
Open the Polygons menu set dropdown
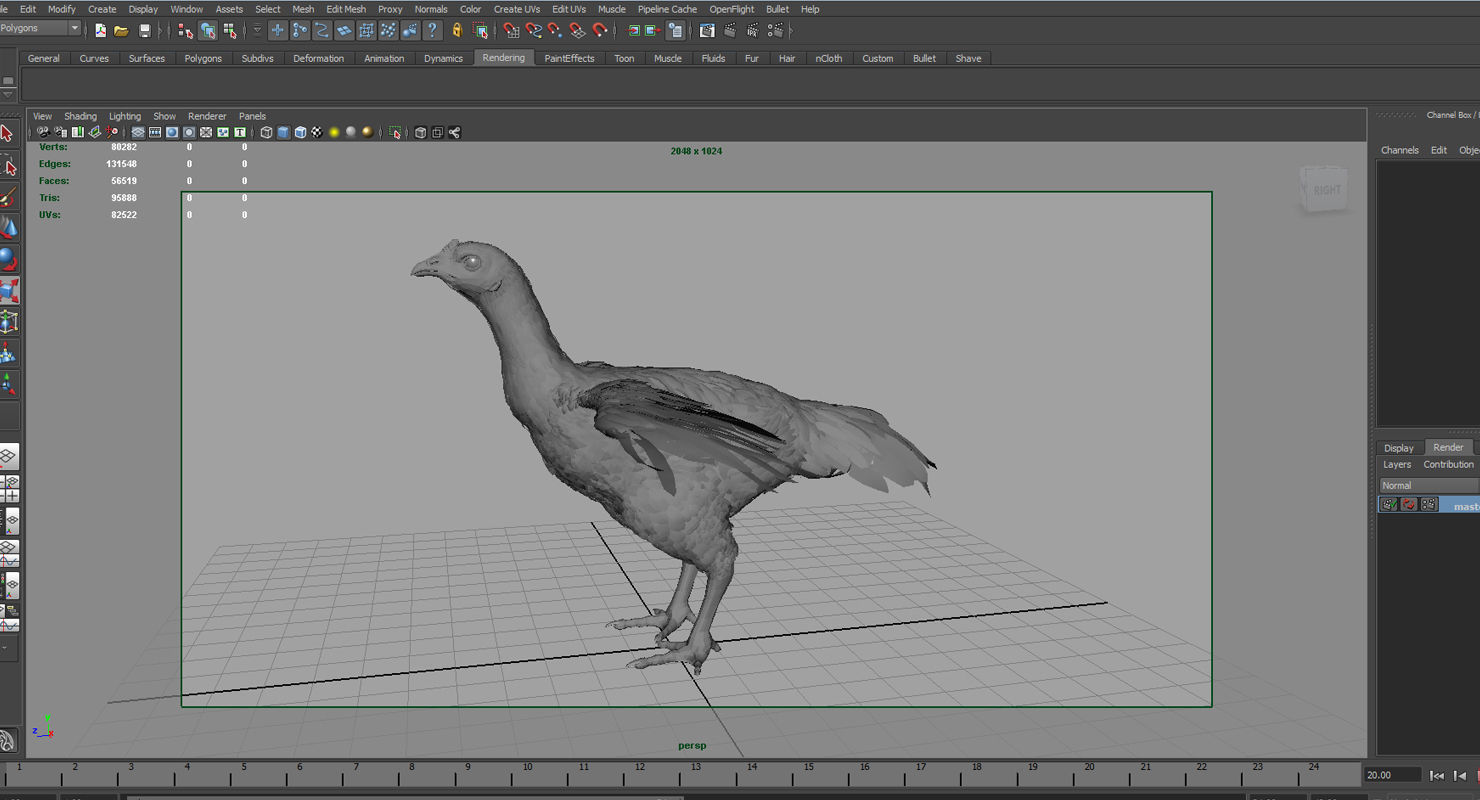click(x=40, y=28)
